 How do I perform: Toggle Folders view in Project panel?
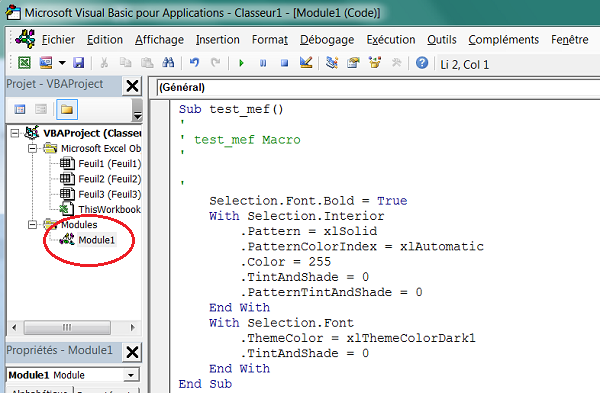67,110
